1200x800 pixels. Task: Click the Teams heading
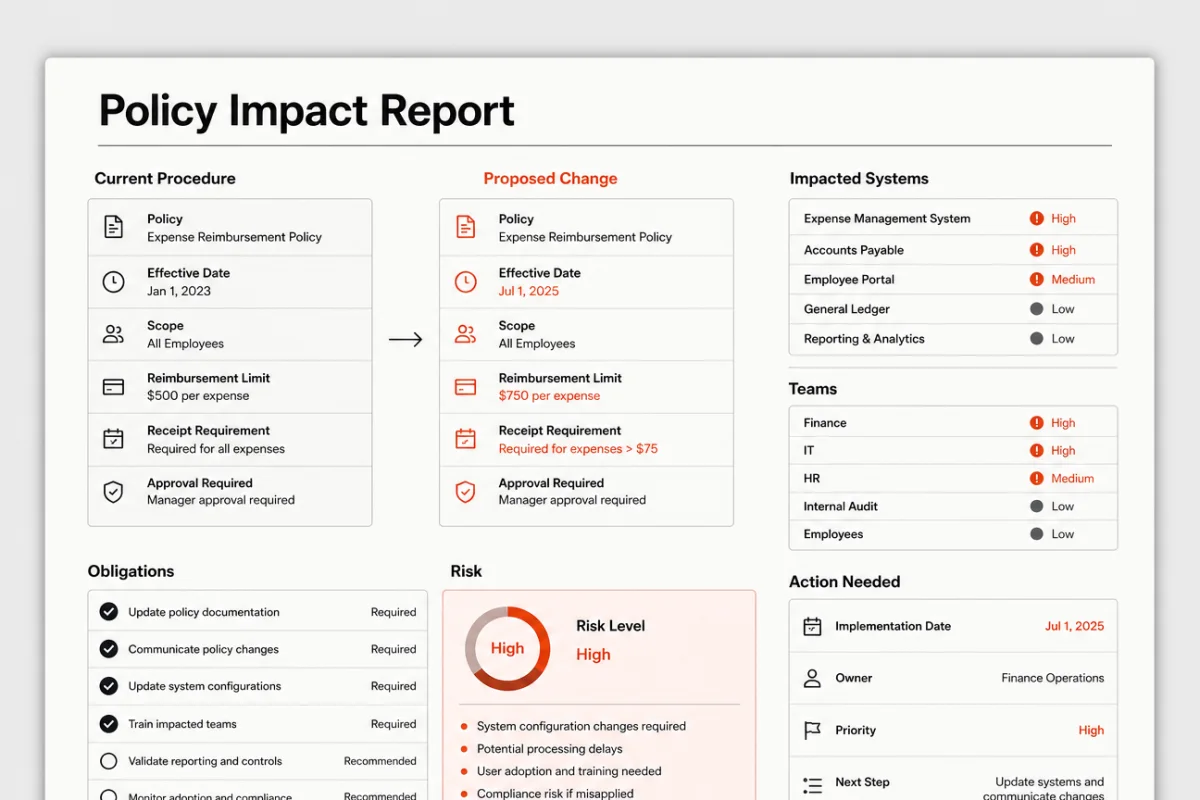click(x=813, y=389)
